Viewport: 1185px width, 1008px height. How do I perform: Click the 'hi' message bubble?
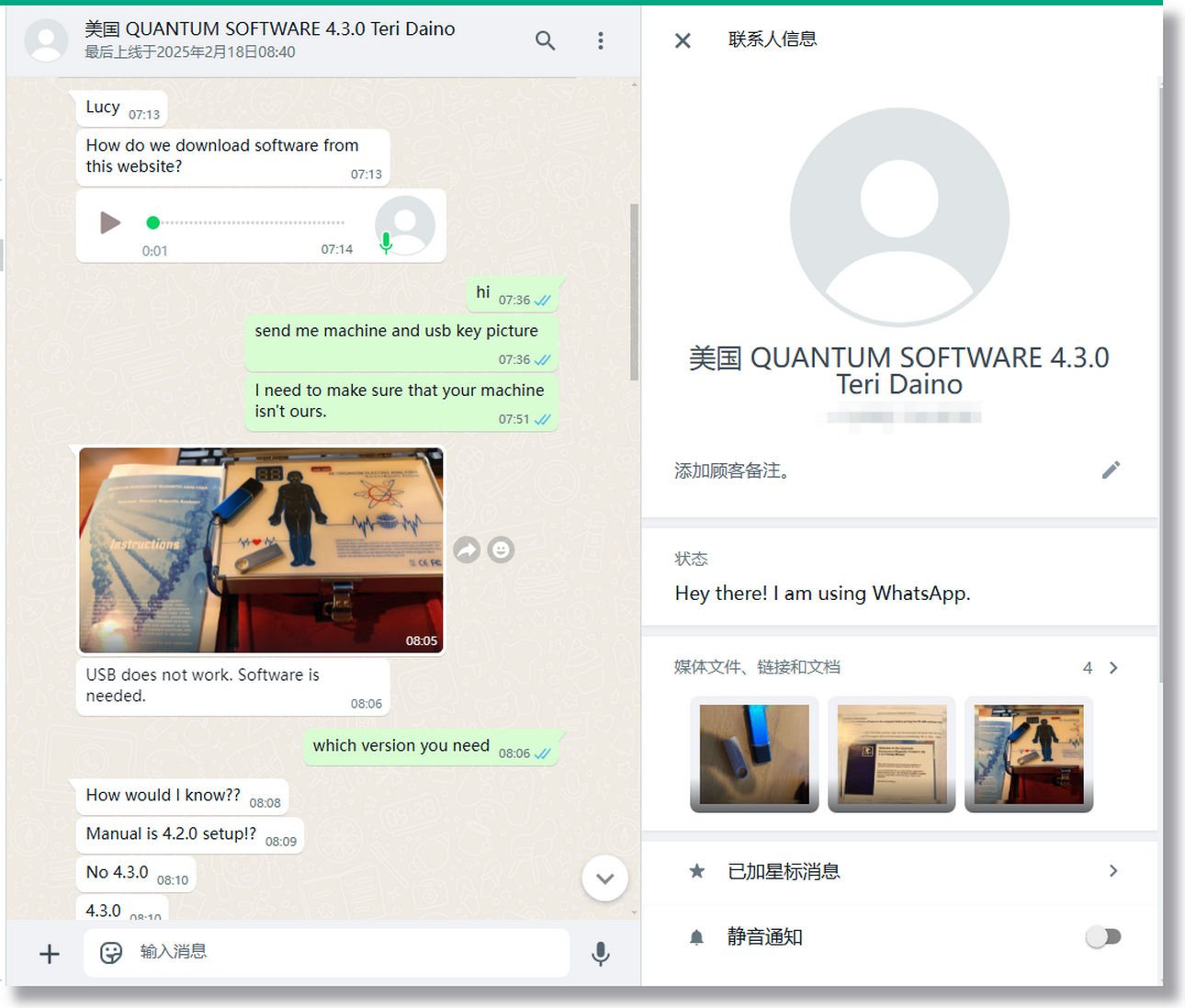pyautogui.click(x=513, y=294)
